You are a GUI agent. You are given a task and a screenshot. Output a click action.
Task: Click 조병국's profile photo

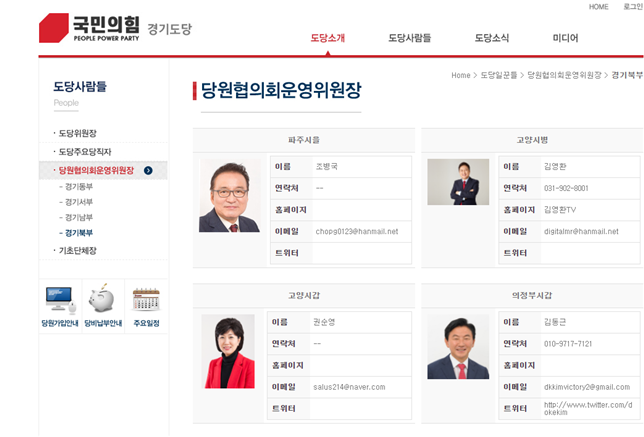[229, 195]
